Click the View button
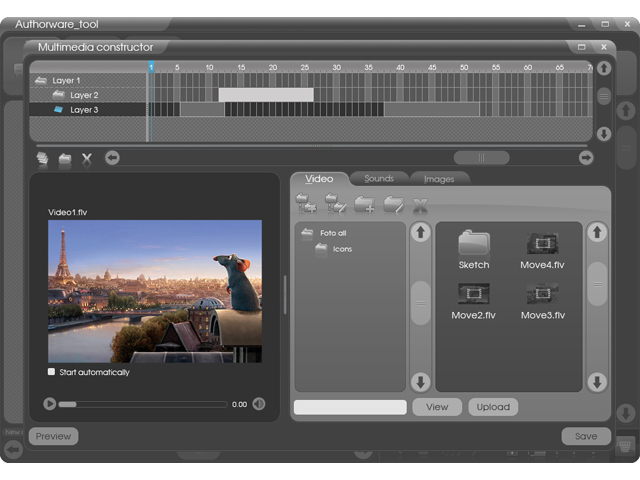The image size is (640, 480). click(x=437, y=407)
